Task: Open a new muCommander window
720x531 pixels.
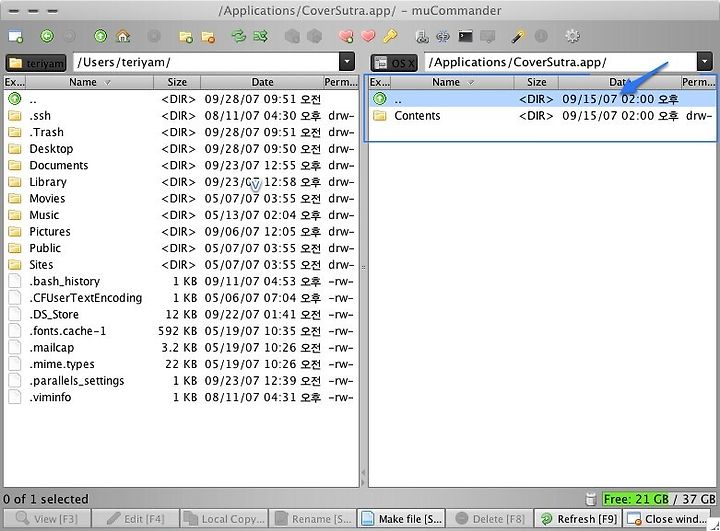Action: click(16, 36)
